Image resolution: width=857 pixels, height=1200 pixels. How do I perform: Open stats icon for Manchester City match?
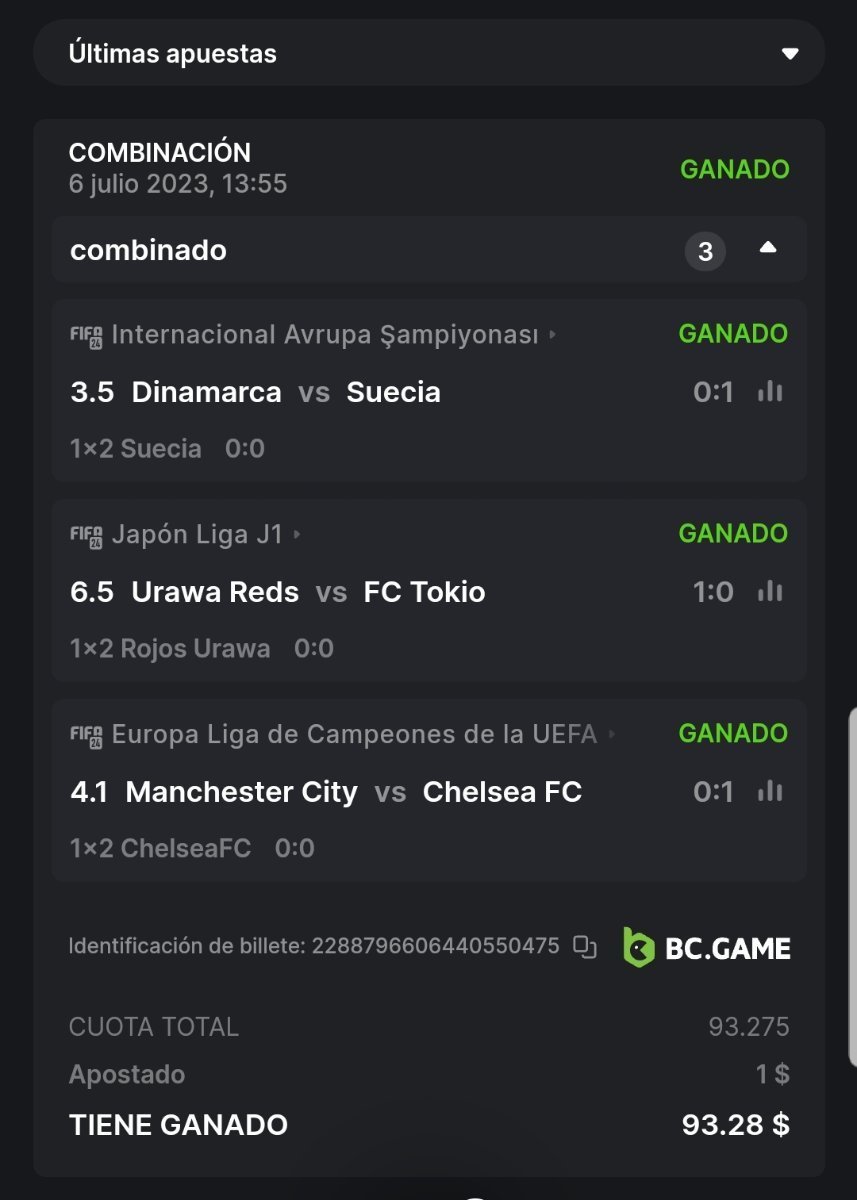pos(770,792)
